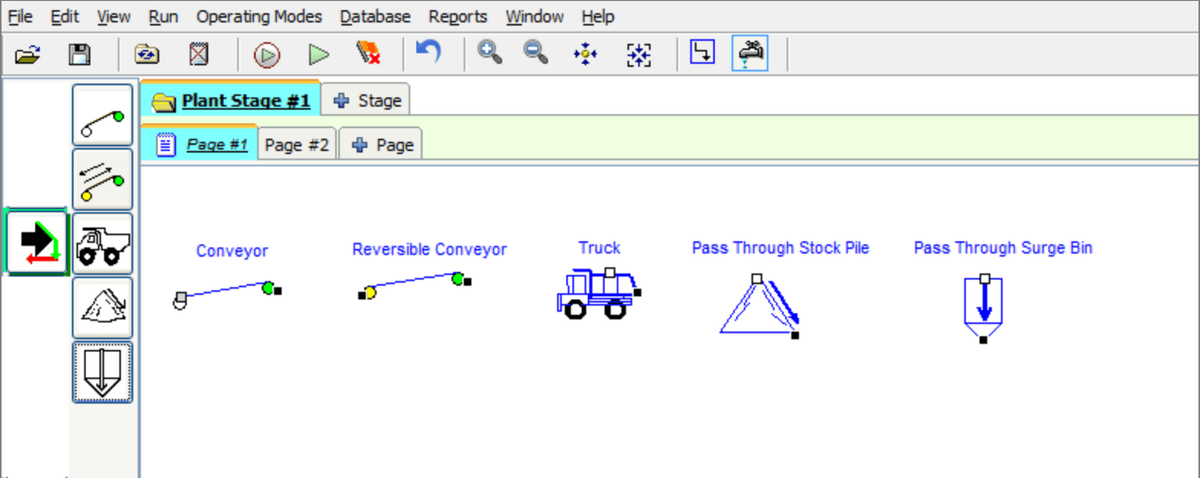Open the Database menu
Image resolution: width=1200 pixels, height=478 pixels.
pyautogui.click(x=375, y=17)
